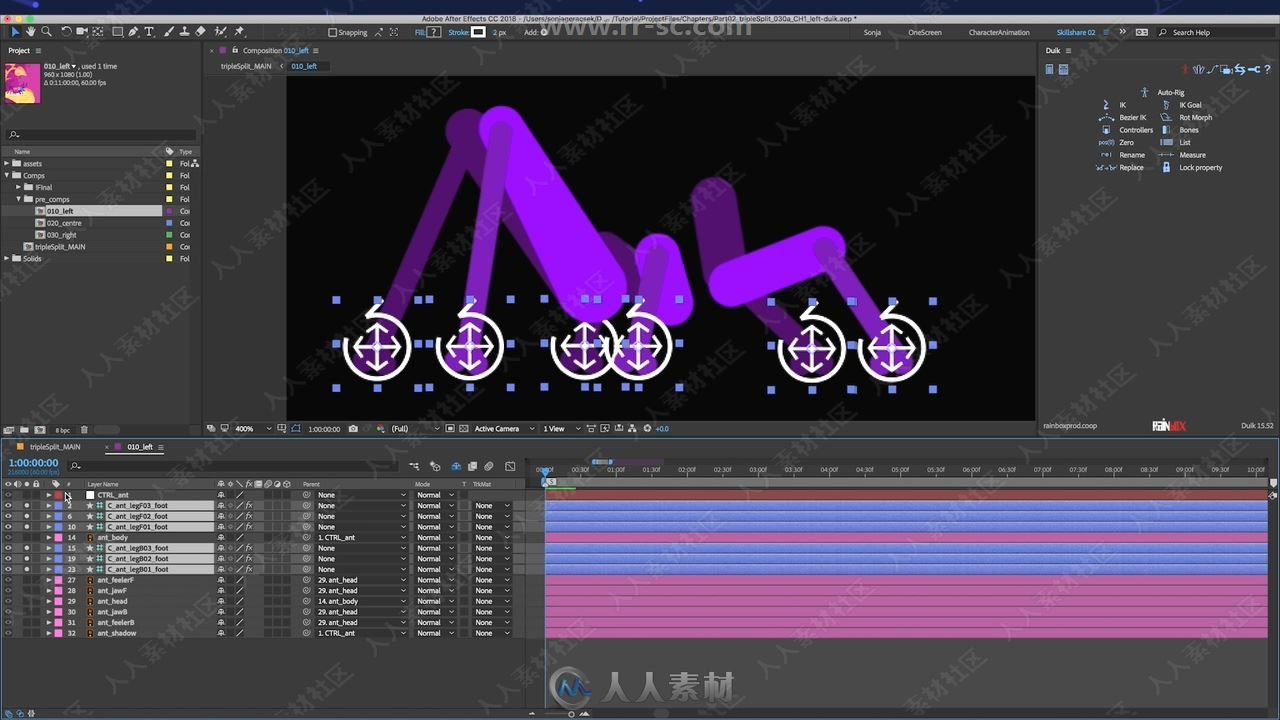
Task: Click the IK Goal button in Duik
Action: [x=1181, y=105]
